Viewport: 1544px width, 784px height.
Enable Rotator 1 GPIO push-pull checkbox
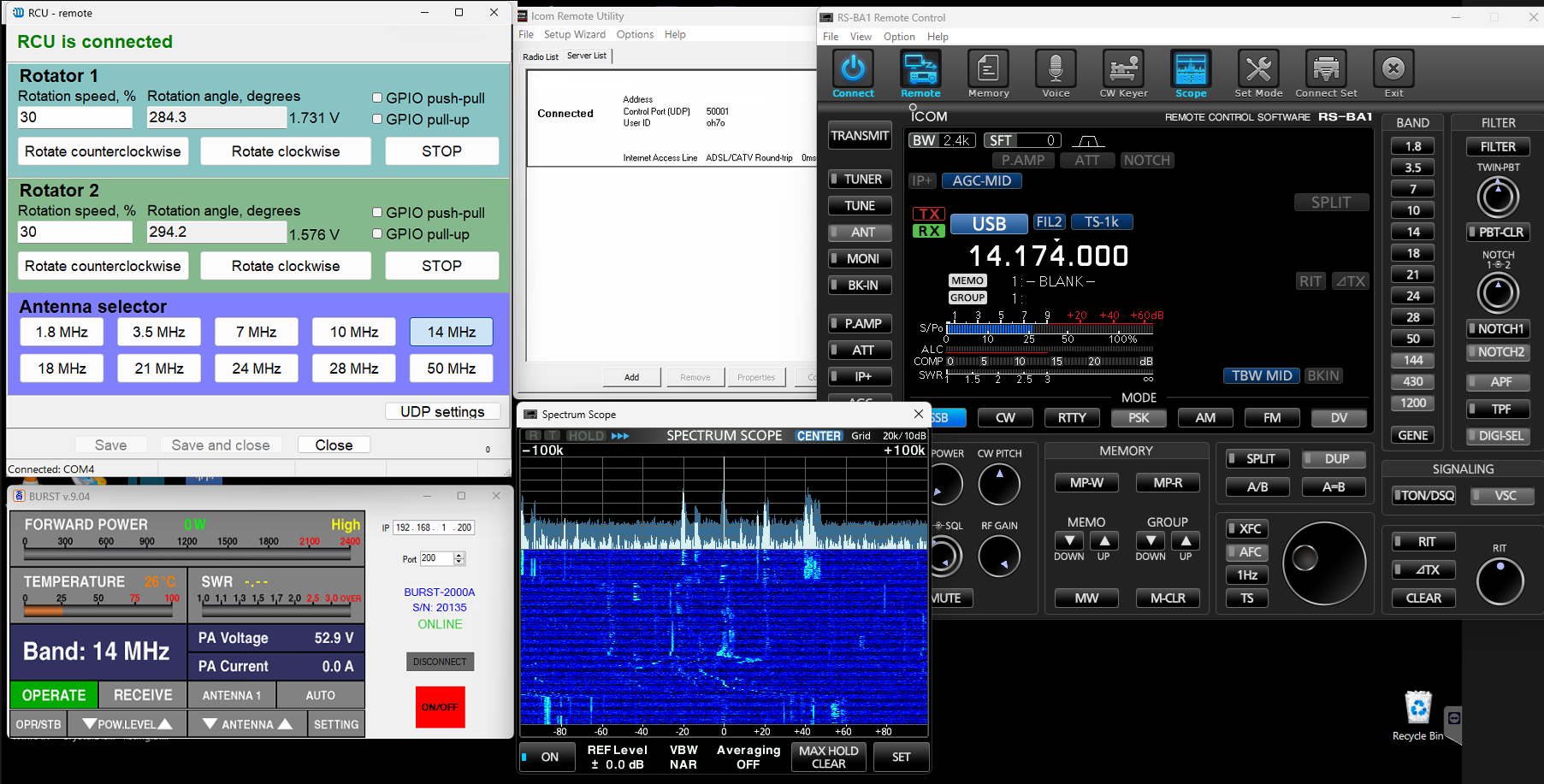[x=377, y=98]
